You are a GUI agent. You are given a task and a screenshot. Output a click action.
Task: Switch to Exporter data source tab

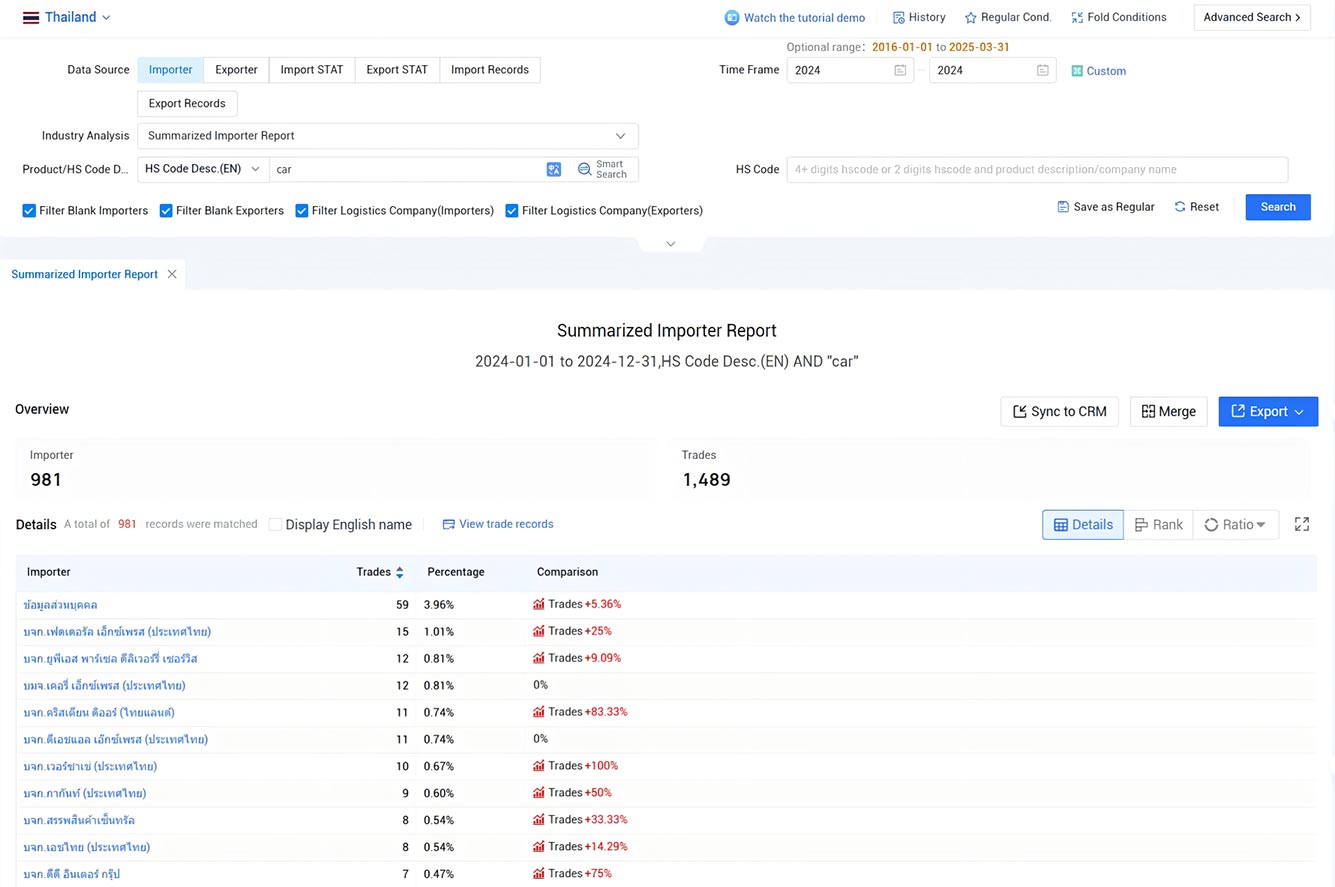(x=237, y=70)
